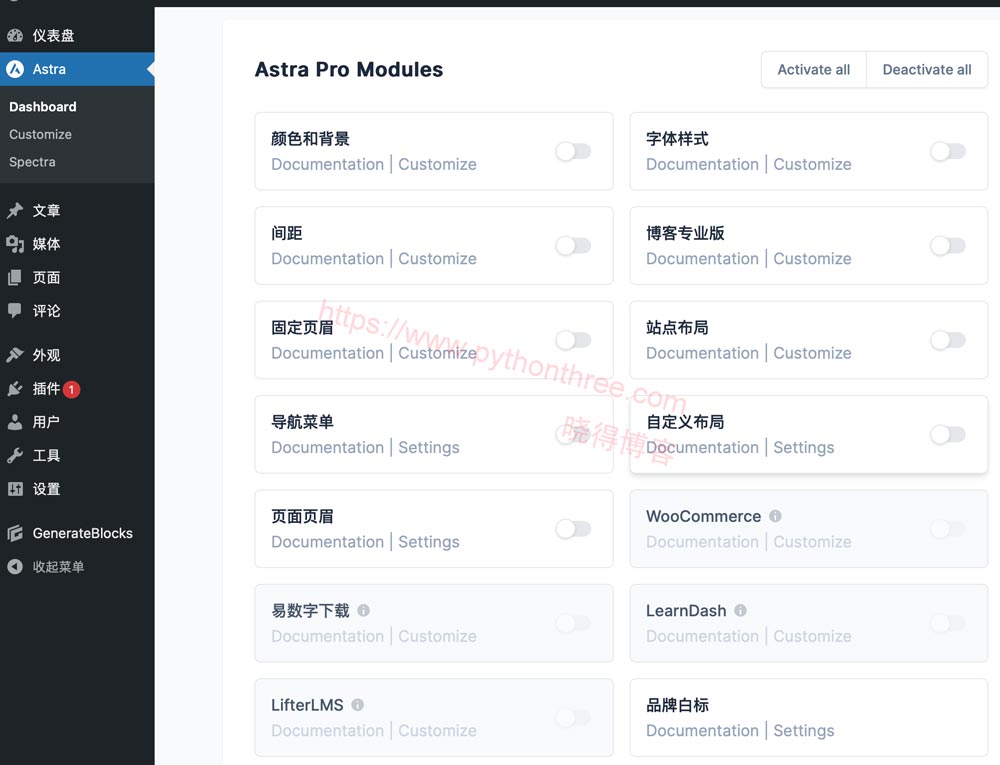Open the Spectra submenu item
Image resolution: width=1000 pixels, height=765 pixels.
[x=32, y=162]
